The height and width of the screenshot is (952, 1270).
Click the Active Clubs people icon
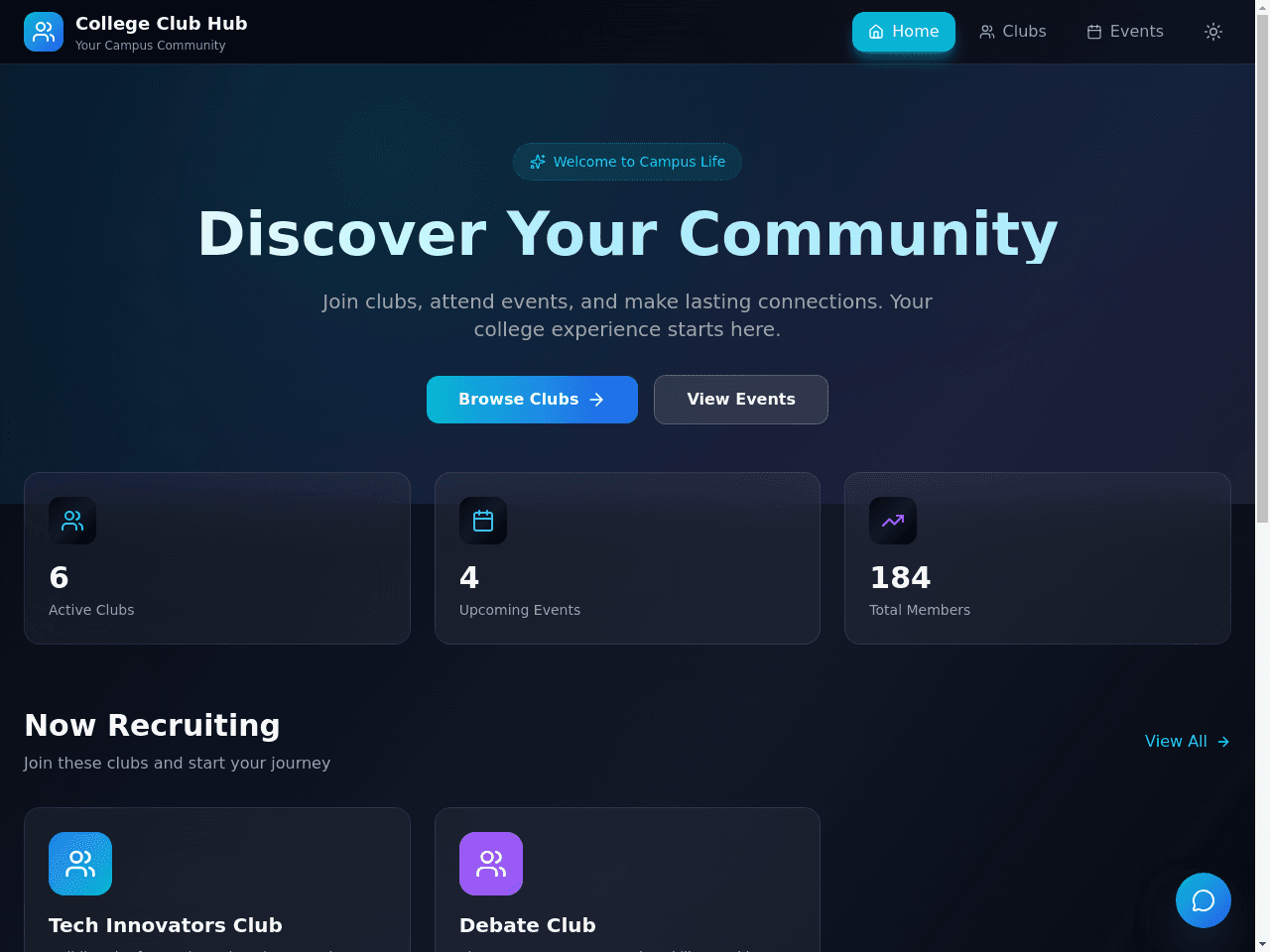(72, 521)
